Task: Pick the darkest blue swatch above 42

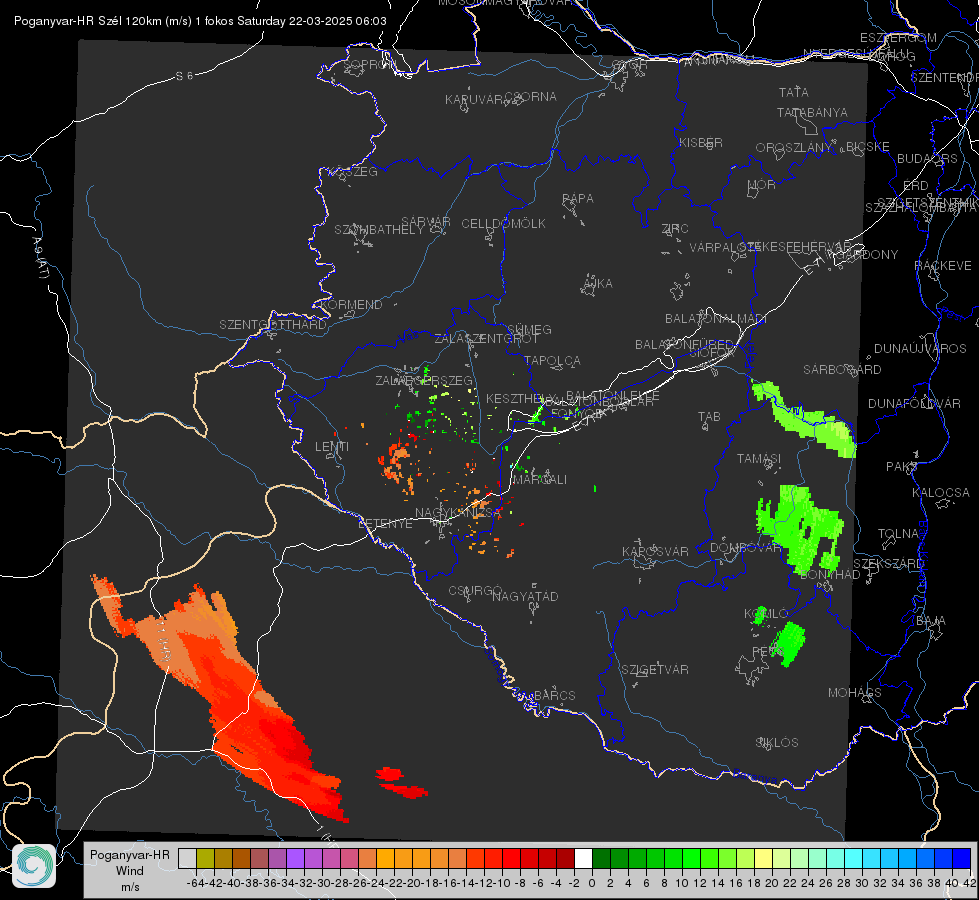Action: pyautogui.click(x=962, y=858)
